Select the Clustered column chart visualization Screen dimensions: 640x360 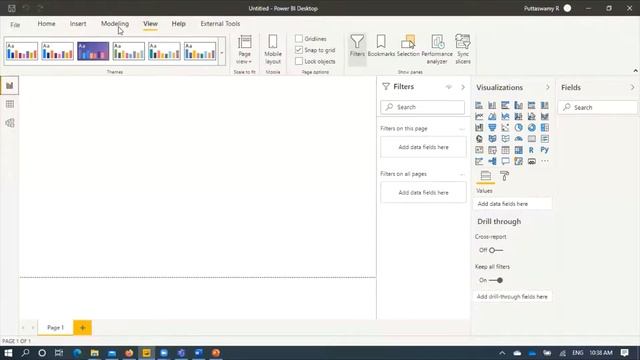point(518,105)
